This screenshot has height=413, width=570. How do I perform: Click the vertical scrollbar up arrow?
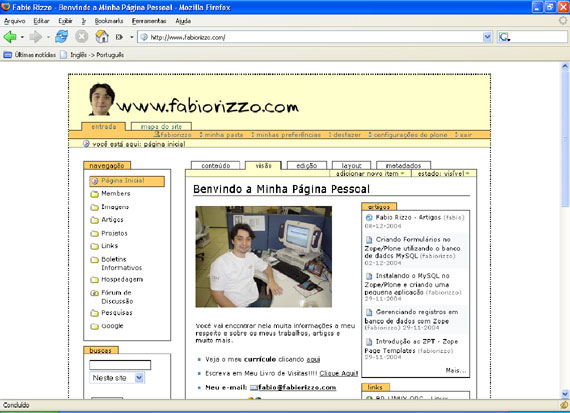(x=565, y=67)
